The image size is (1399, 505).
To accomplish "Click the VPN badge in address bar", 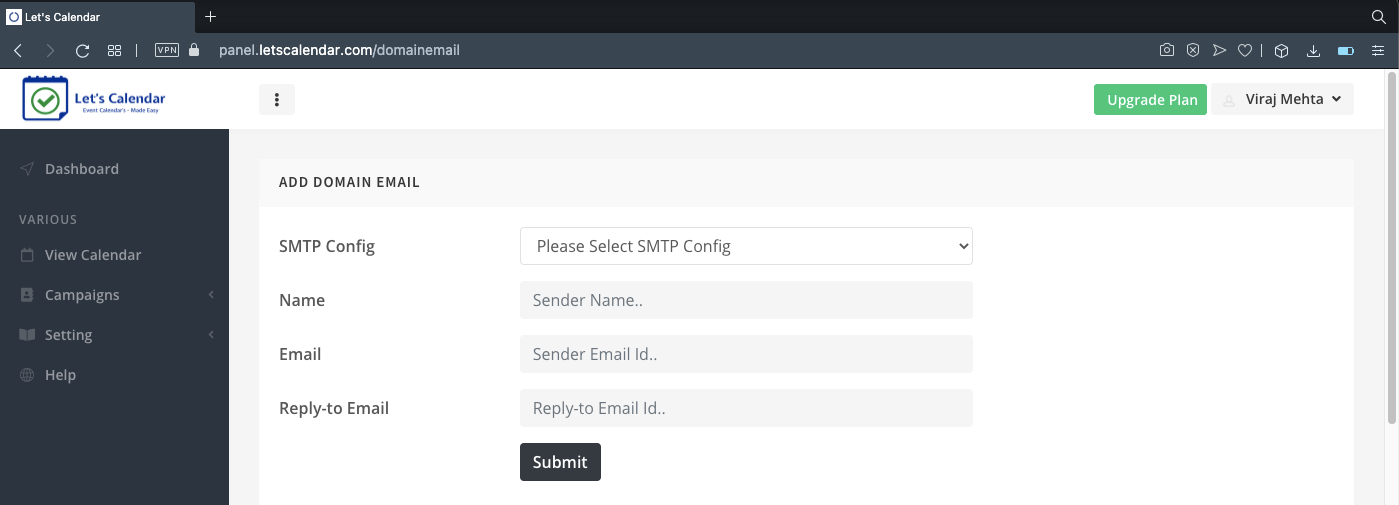I will point(167,50).
